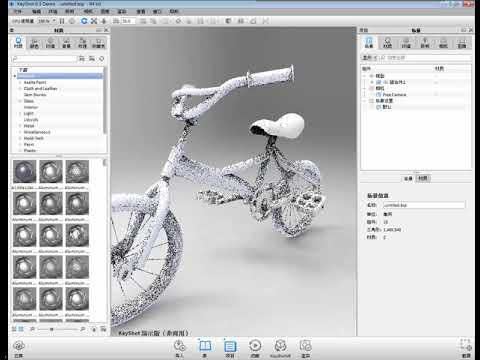Open the 相机 menu
Screen dimensions: 480x360
[x=88, y=11]
